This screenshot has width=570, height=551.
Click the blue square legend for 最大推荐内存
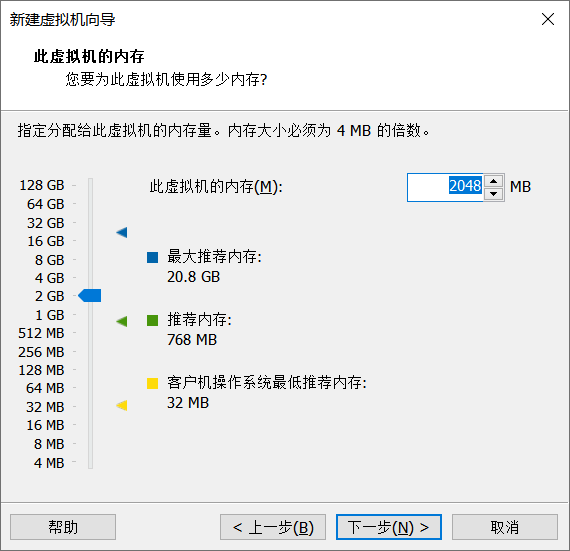(152, 257)
